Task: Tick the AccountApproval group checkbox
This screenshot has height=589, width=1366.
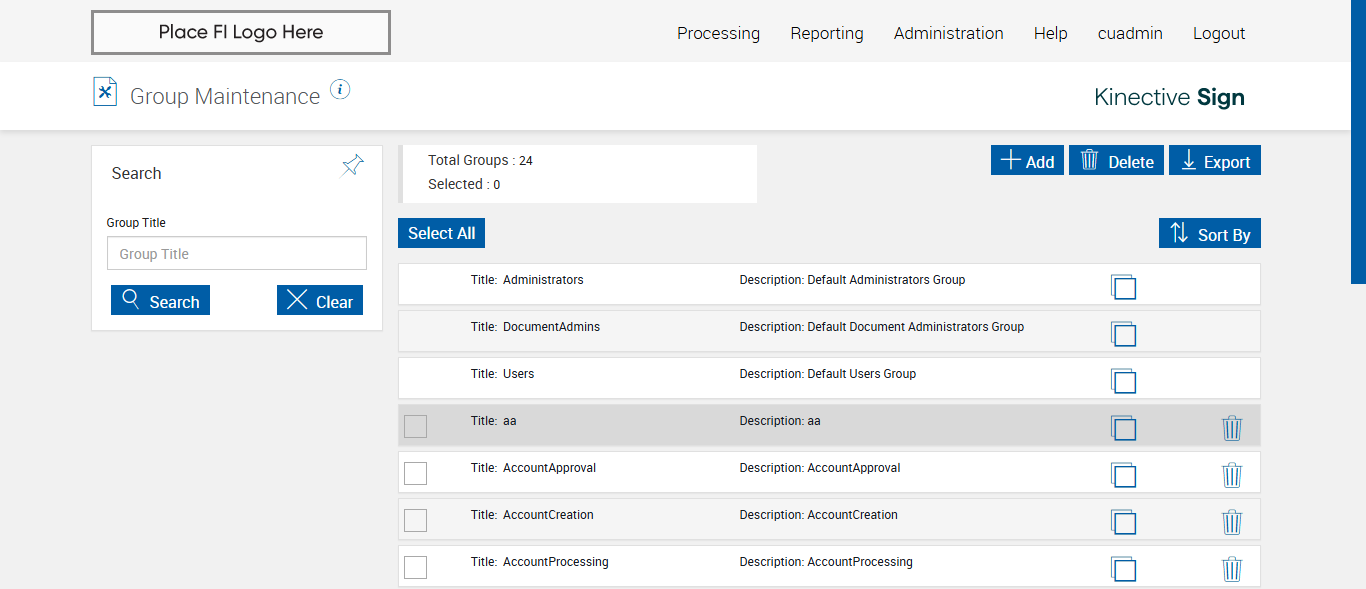Action: coord(415,473)
